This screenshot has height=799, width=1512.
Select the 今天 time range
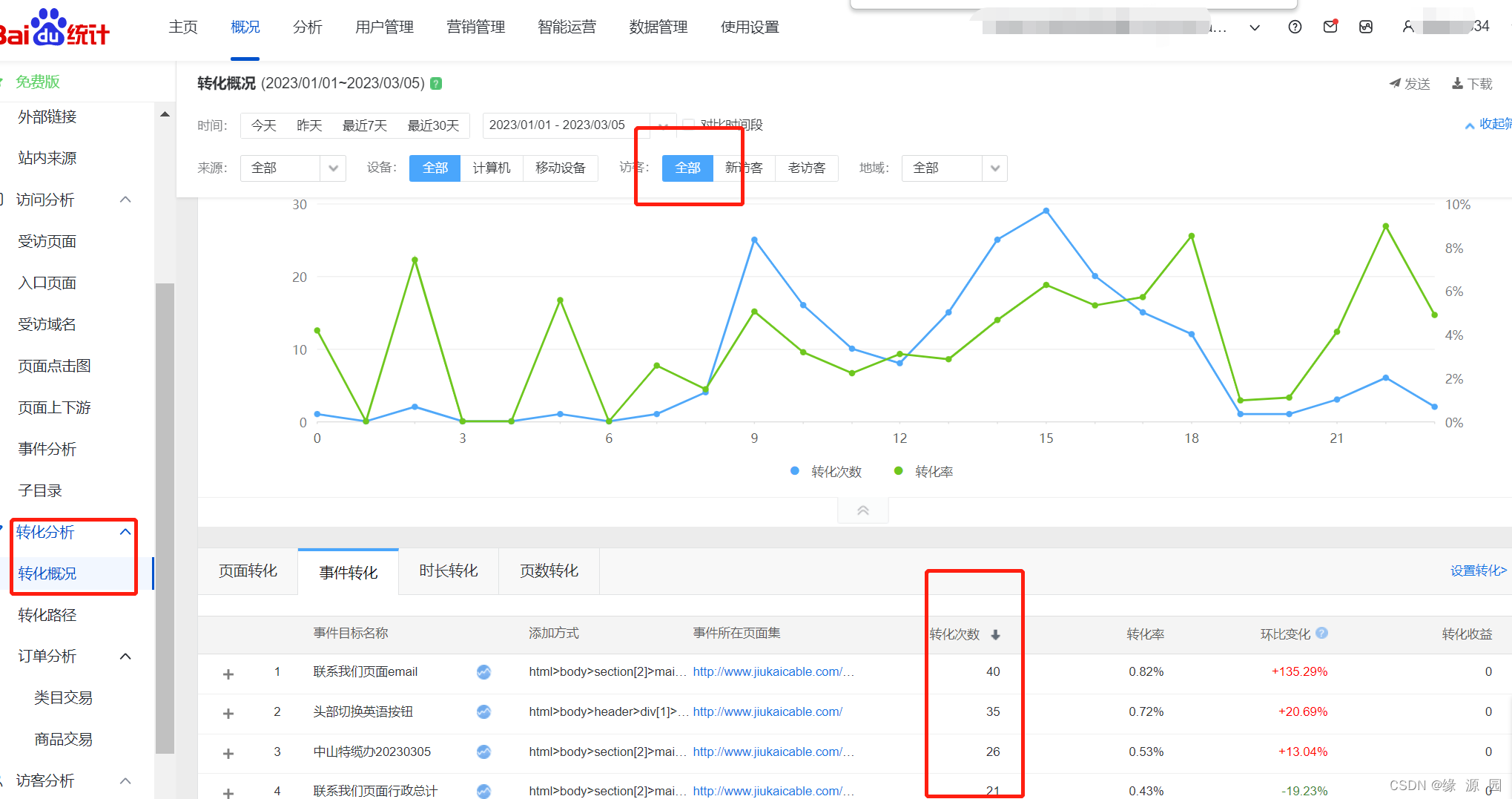[x=263, y=125]
